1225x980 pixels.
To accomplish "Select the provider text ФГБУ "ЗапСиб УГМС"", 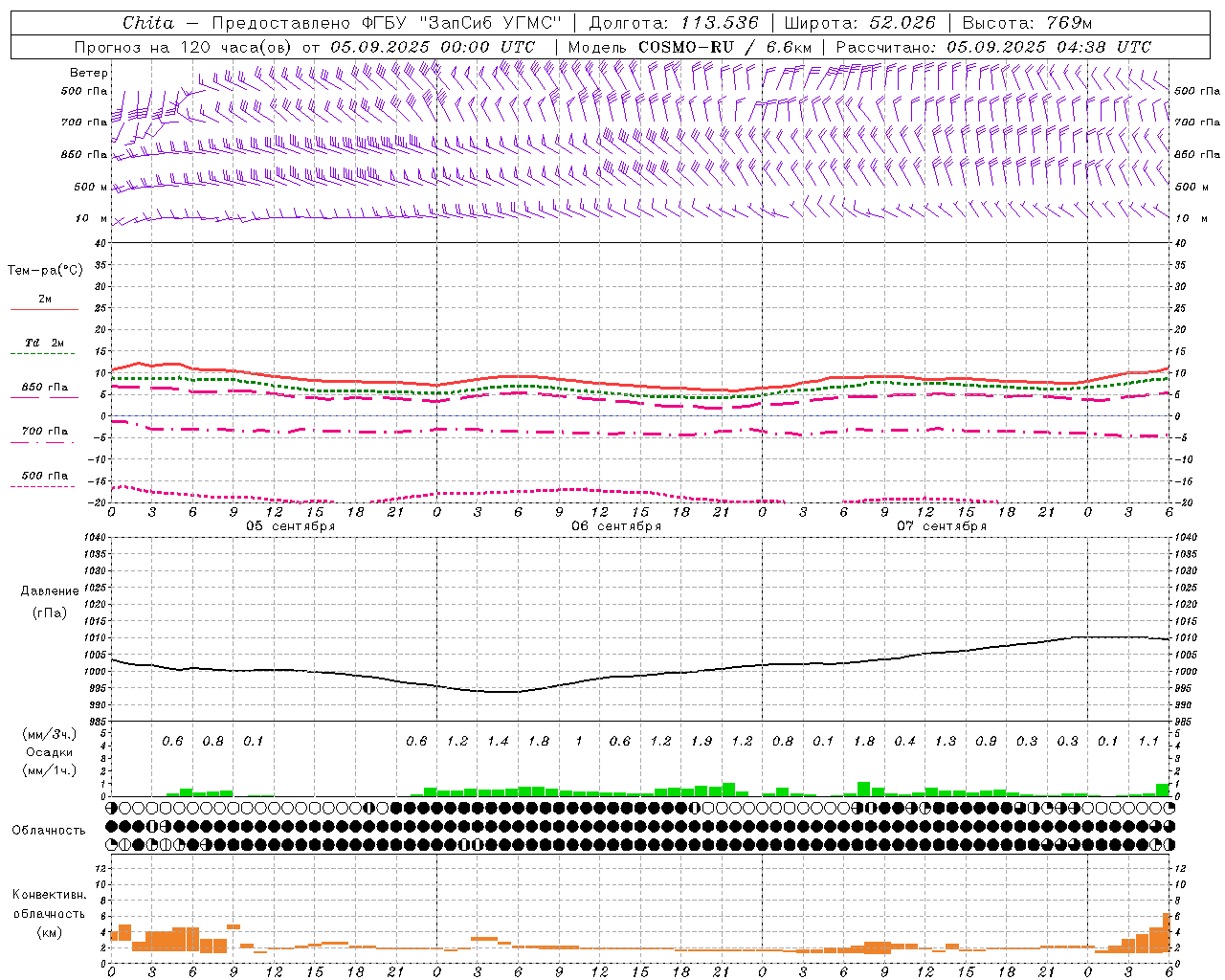I will [x=461, y=22].
